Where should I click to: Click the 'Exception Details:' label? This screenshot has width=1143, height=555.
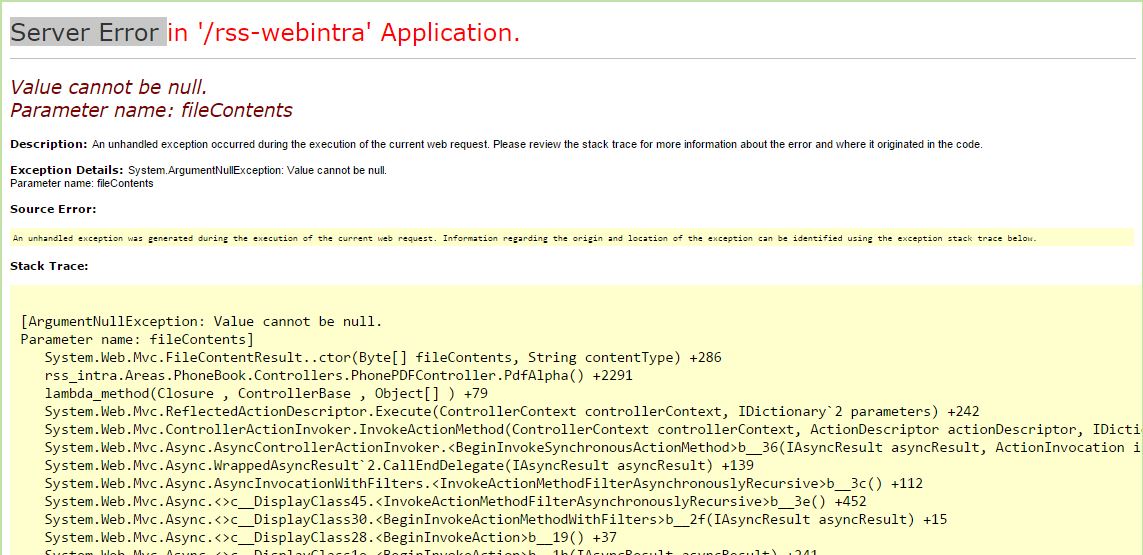click(66, 171)
